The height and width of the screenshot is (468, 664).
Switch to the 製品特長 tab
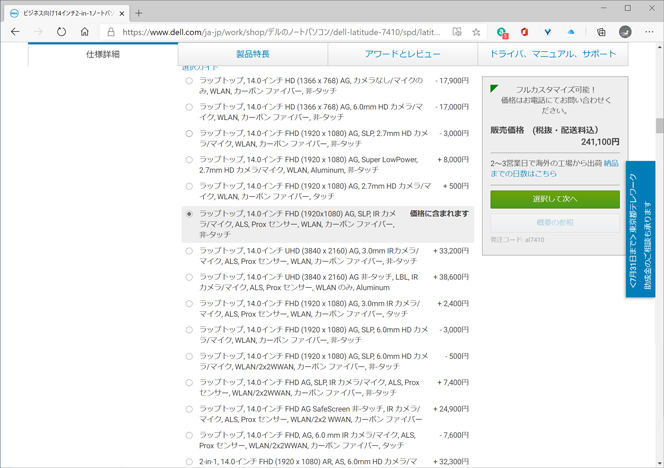253,54
